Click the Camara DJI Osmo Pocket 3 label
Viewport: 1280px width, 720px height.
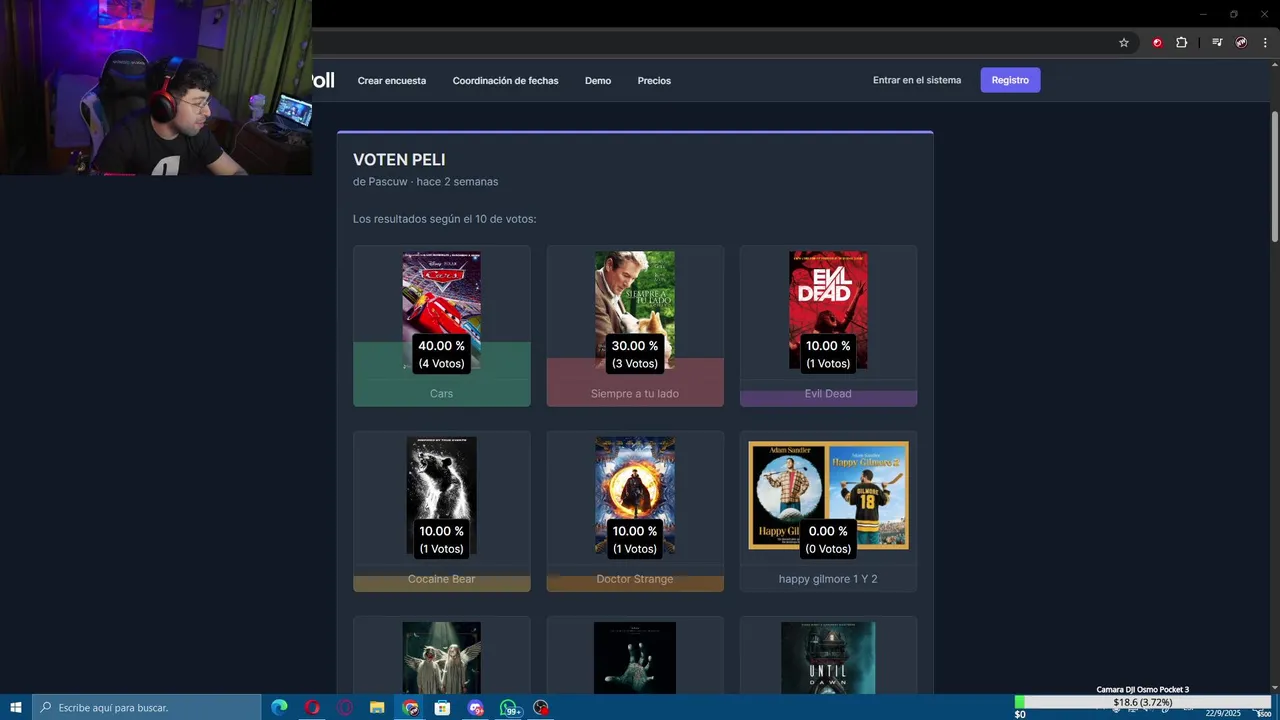pos(1142,689)
